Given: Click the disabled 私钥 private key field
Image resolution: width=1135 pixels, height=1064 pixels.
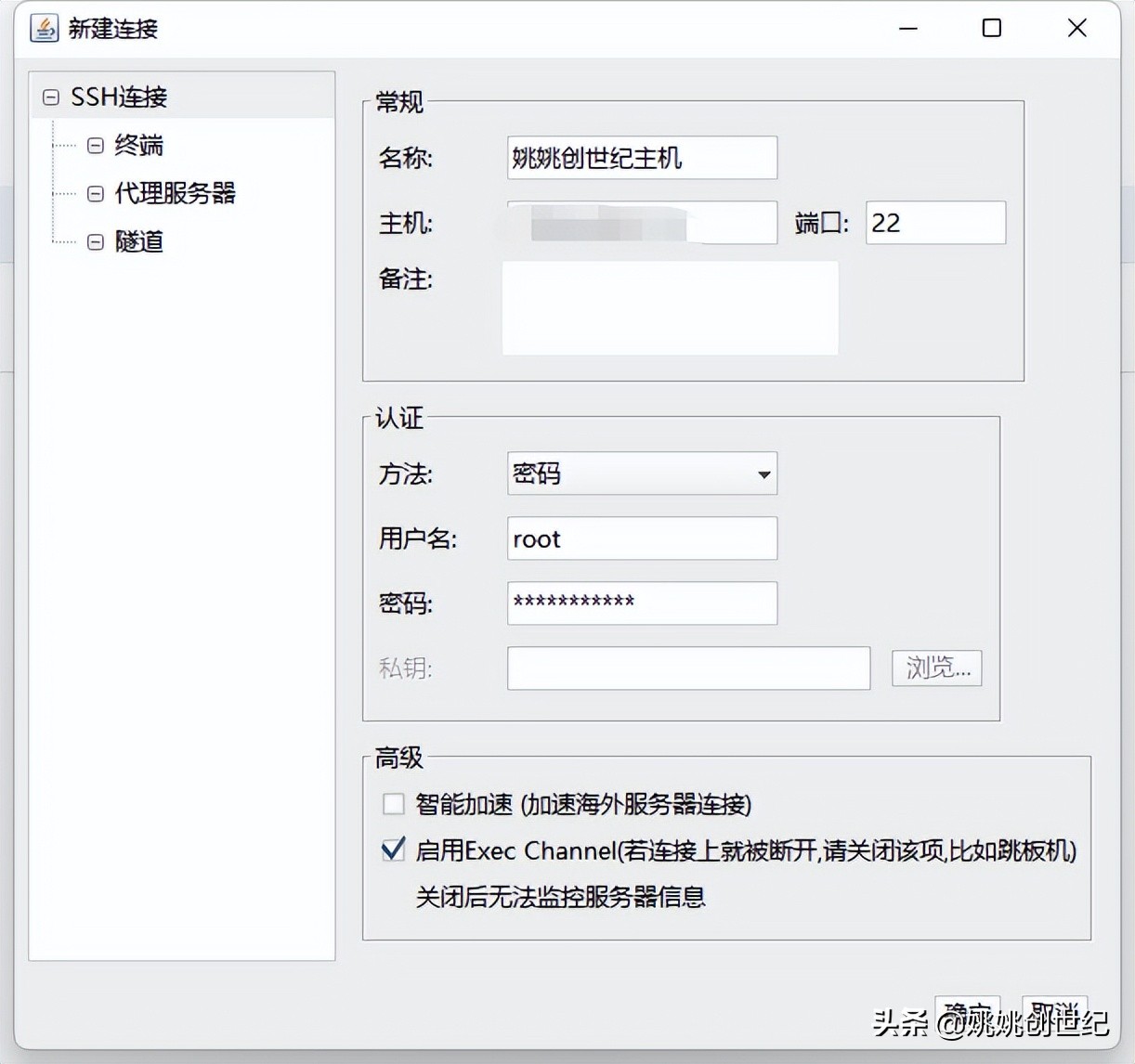Looking at the screenshot, I should [688, 668].
